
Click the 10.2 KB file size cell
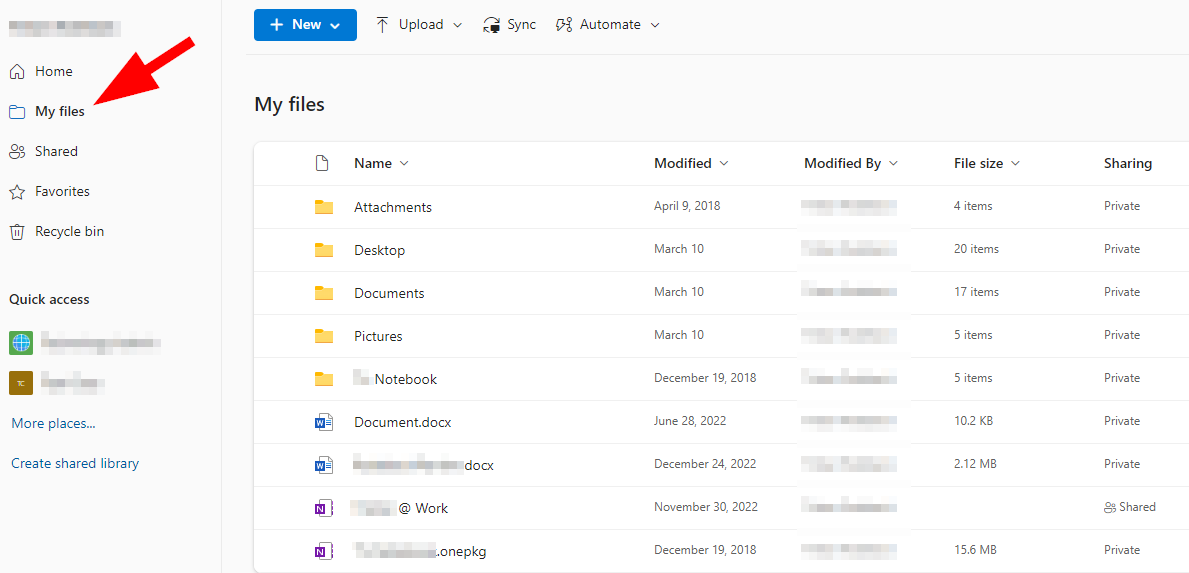click(x=974, y=421)
